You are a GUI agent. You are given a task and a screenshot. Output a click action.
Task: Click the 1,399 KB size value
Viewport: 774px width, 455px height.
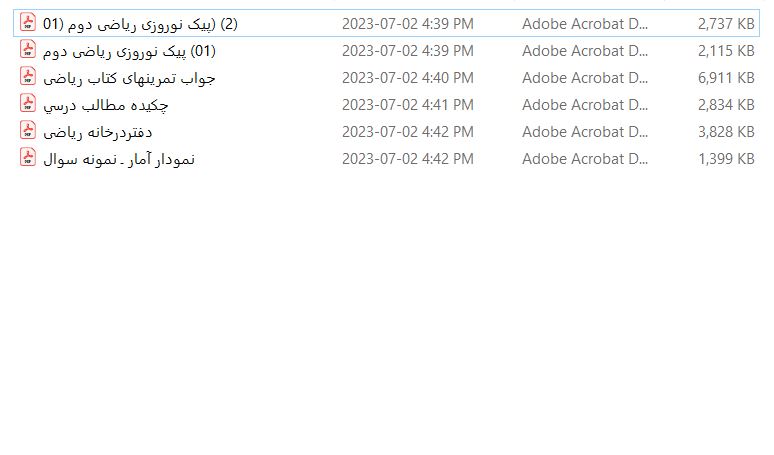point(726,159)
